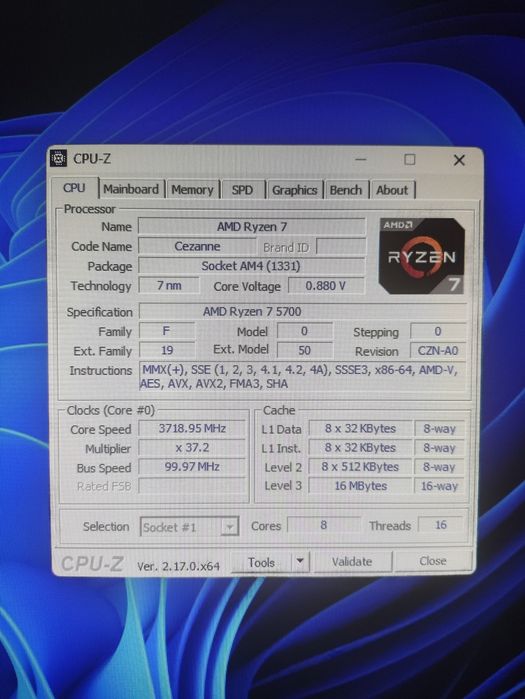525x699 pixels.
Task: Click the Family value 'F'
Action: coord(167,331)
